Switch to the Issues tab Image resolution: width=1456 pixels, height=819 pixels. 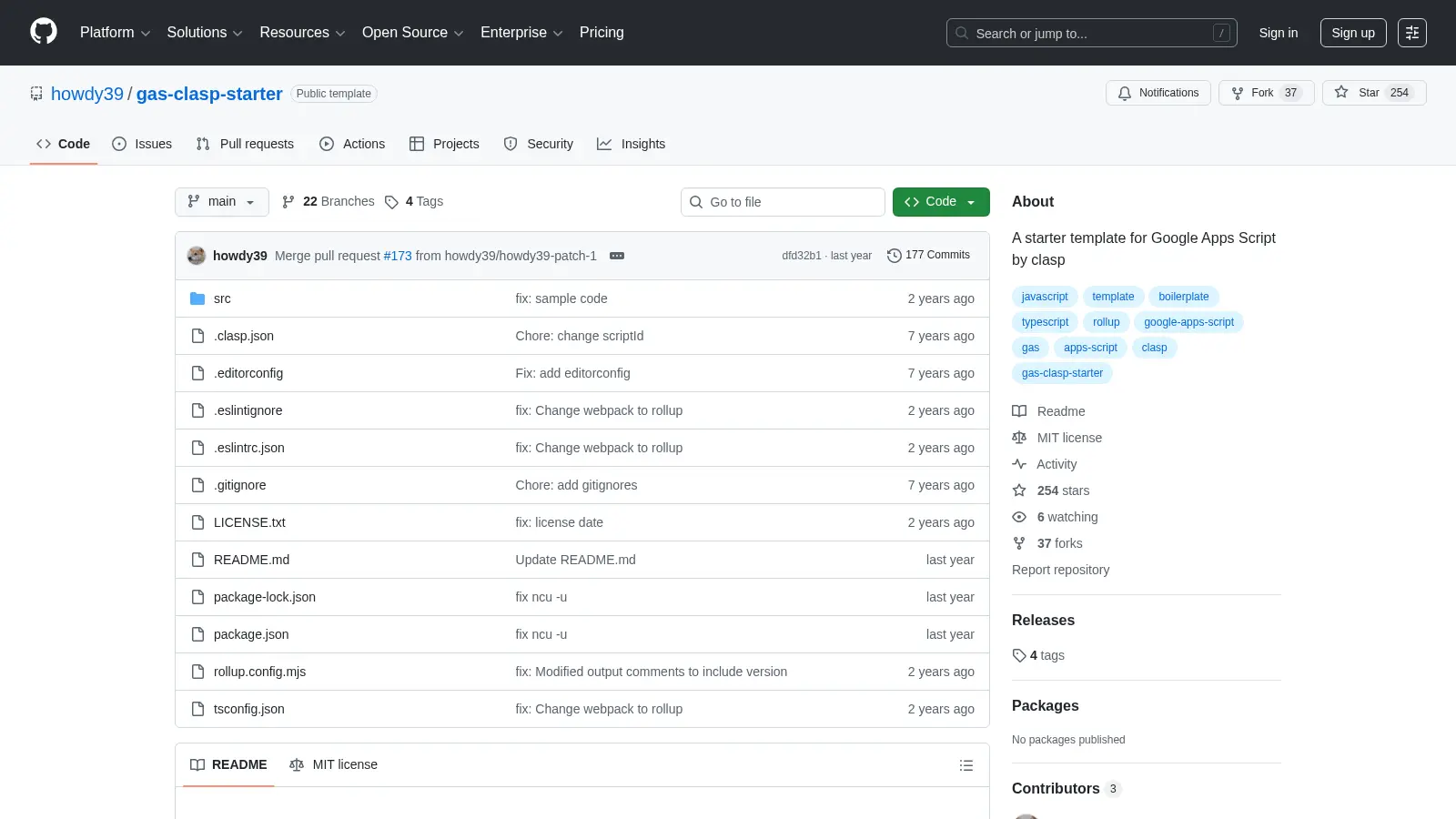pos(142,144)
